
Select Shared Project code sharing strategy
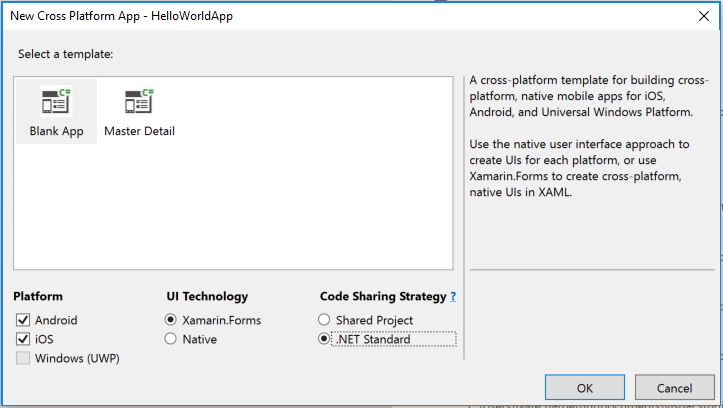point(324,321)
